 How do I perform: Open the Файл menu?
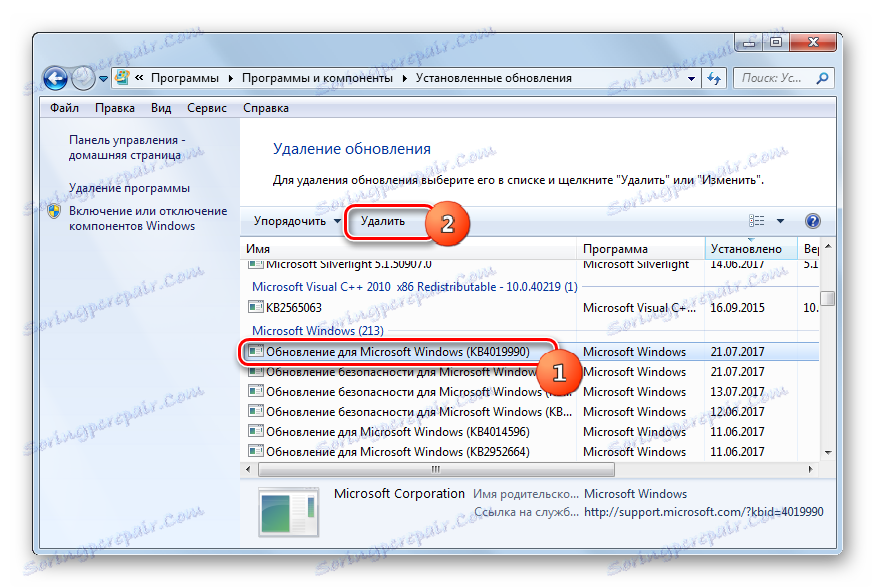point(64,108)
